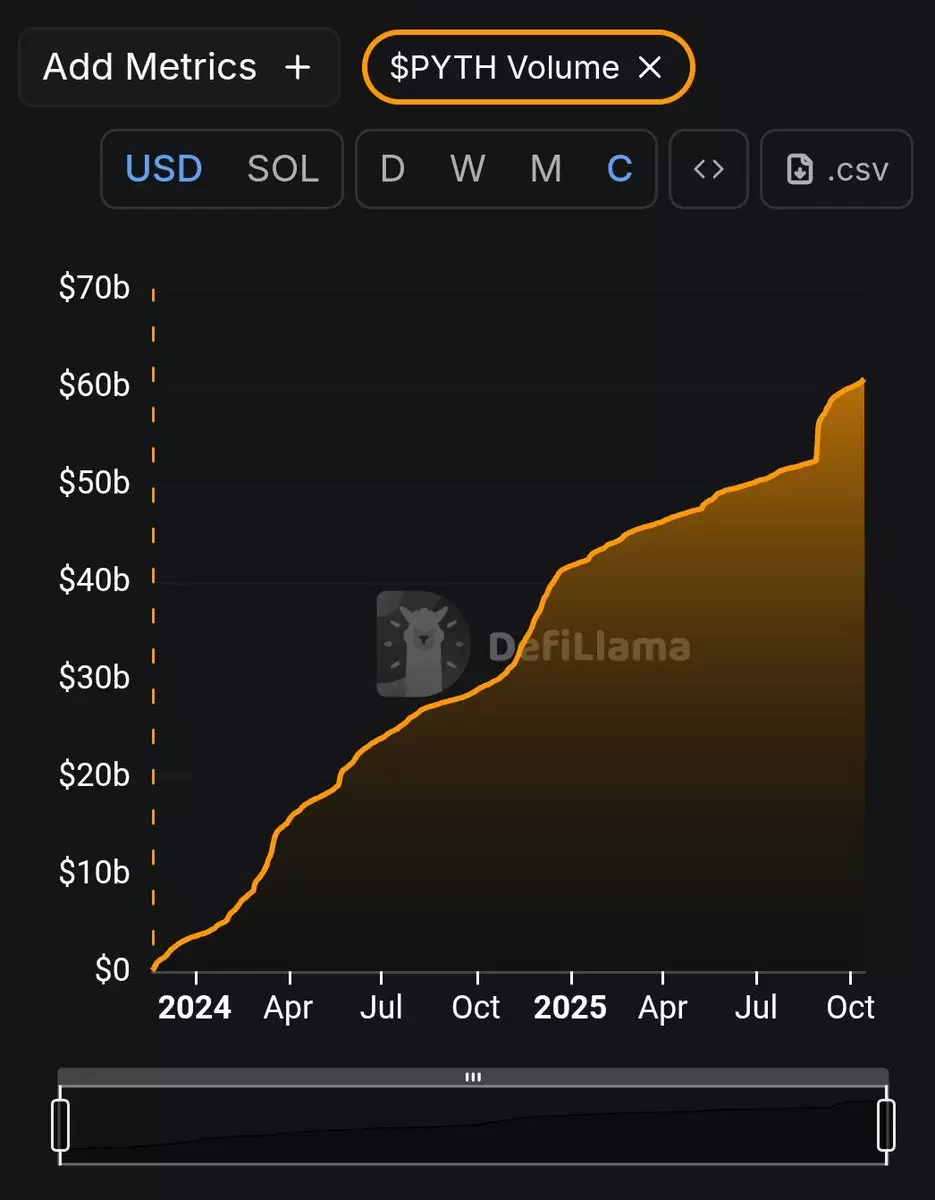Select the cumulative (C) view
The width and height of the screenshot is (935, 1200).
(620, 169)
